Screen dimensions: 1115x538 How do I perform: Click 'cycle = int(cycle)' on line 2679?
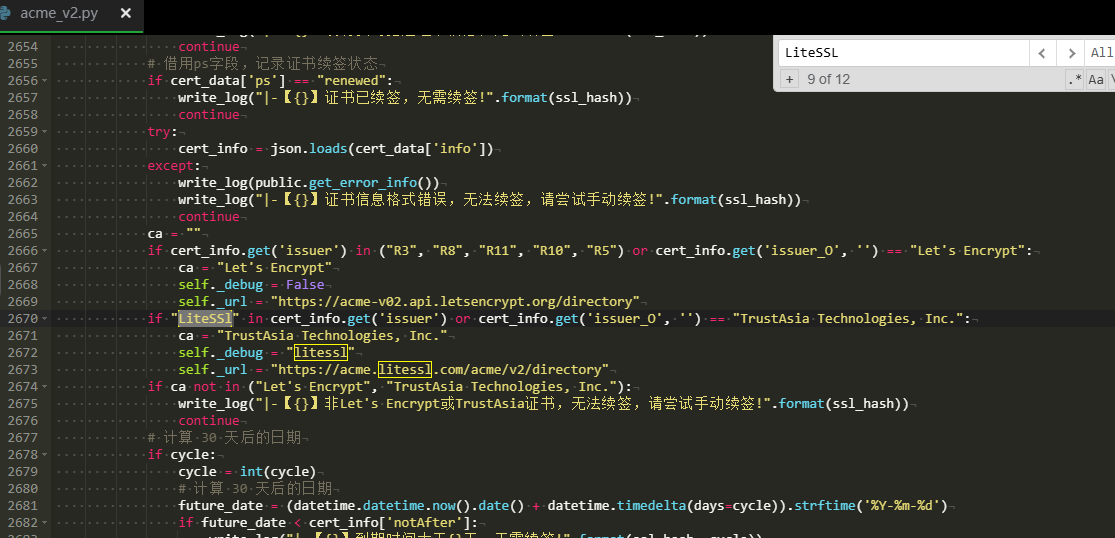(x=247, y=472)
